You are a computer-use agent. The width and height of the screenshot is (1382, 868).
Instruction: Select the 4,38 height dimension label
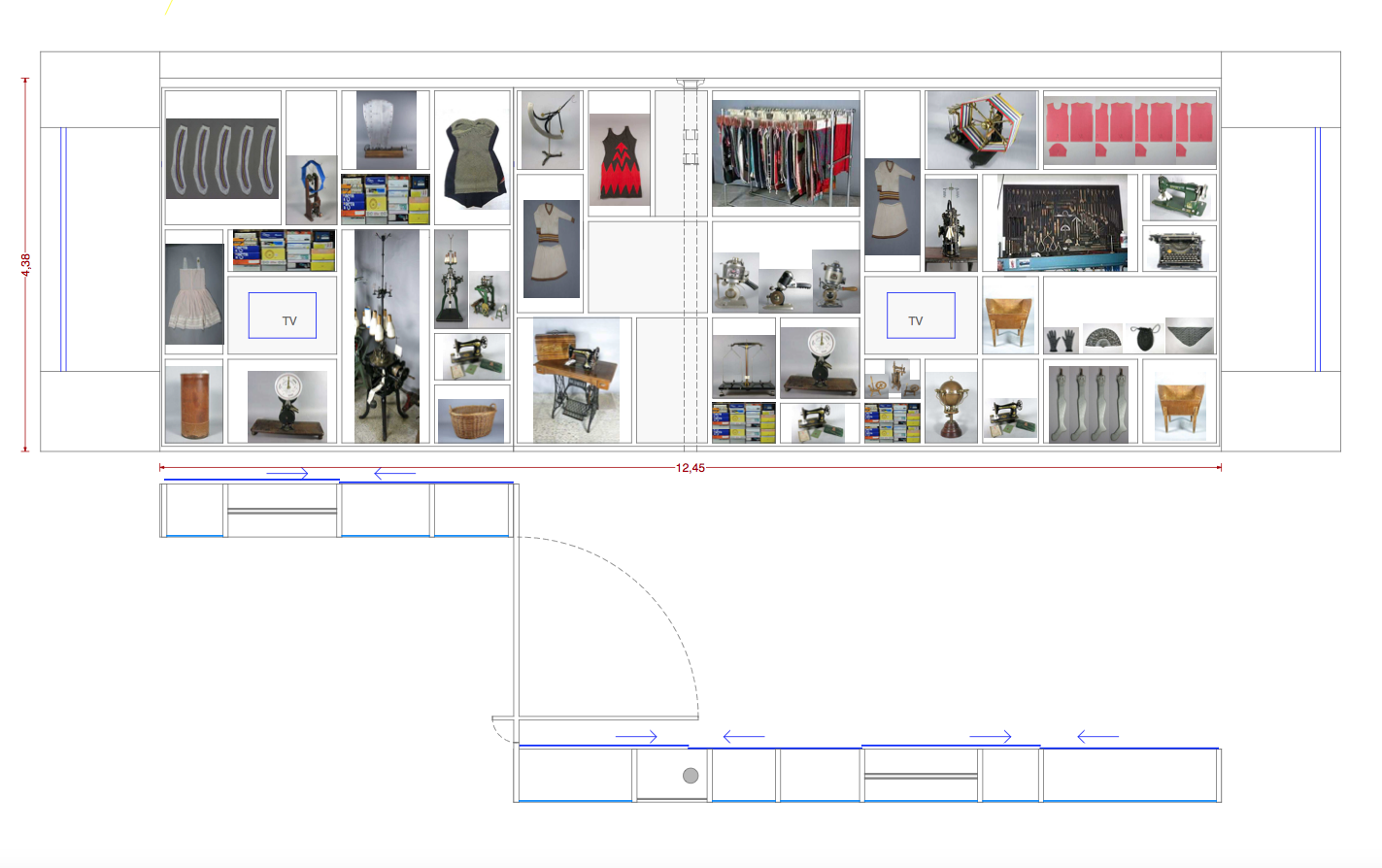tap(25, 265)
